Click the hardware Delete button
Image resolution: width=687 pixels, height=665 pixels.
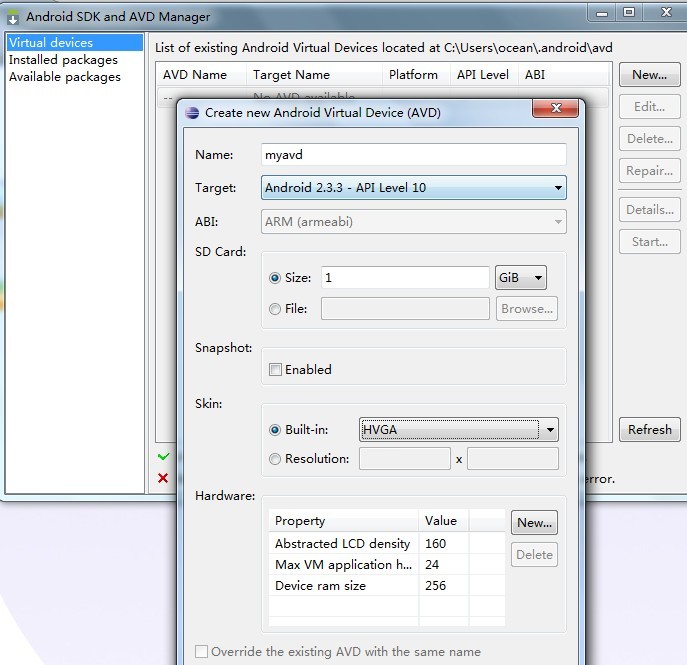pos(534,555)
